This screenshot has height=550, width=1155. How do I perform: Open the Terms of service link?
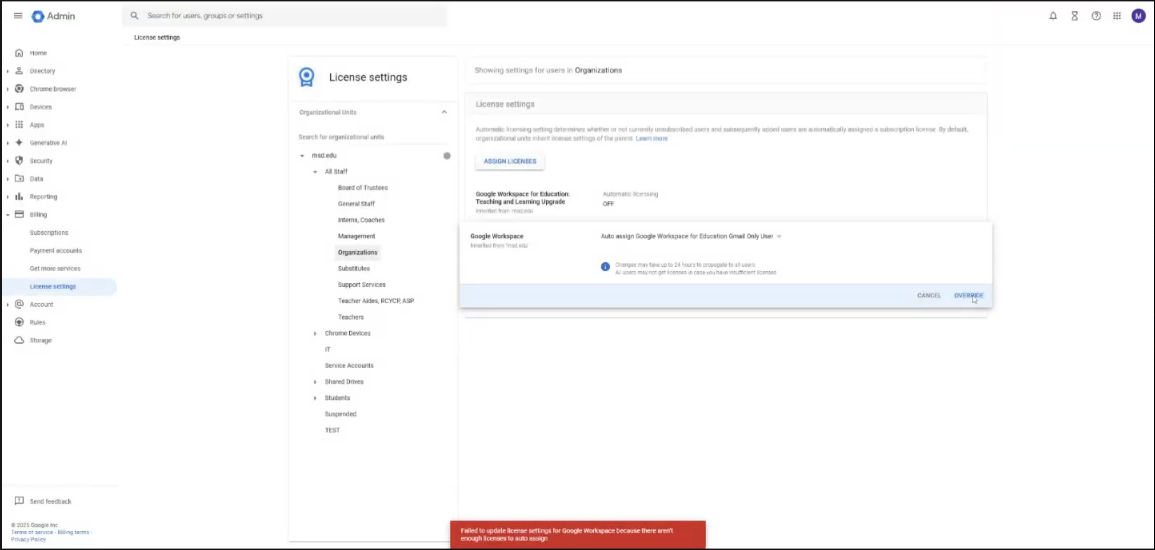32,532
